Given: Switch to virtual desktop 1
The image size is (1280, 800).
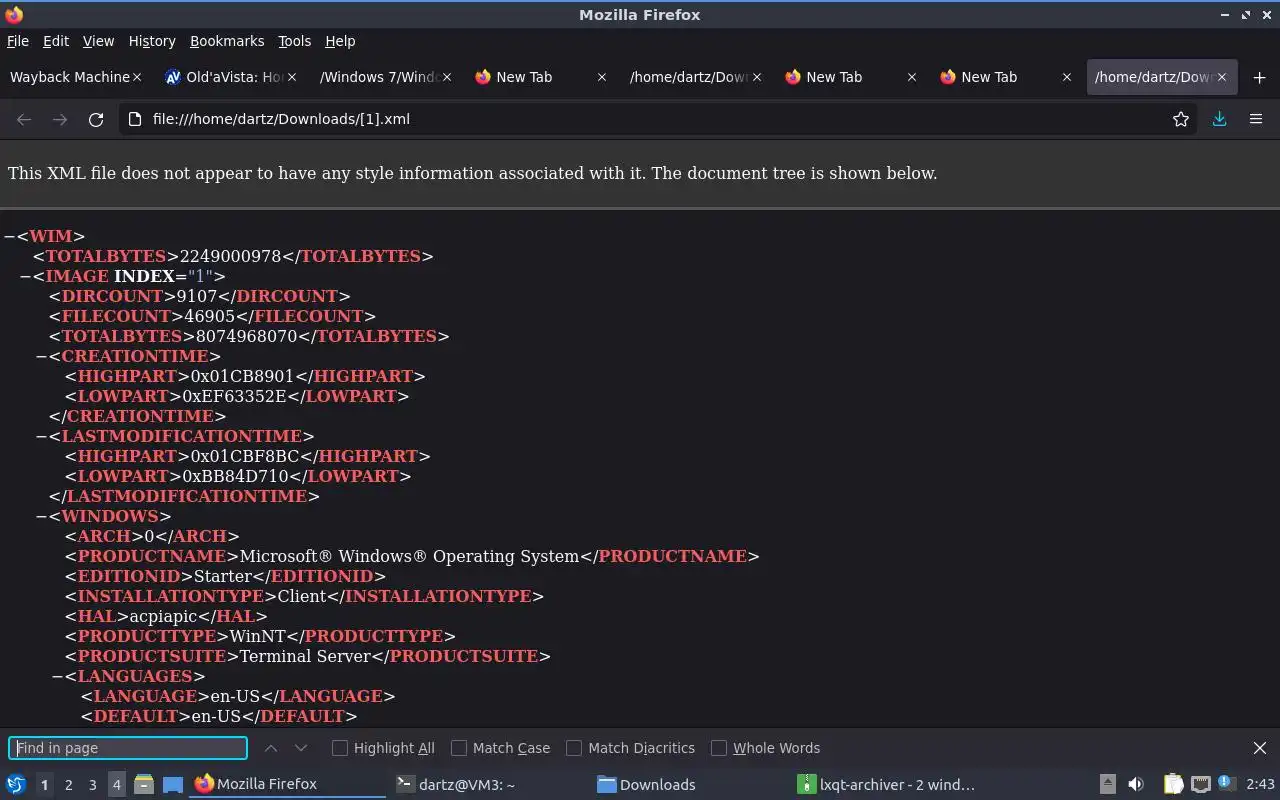Looking at the screenshot, I should pos(44,785).
